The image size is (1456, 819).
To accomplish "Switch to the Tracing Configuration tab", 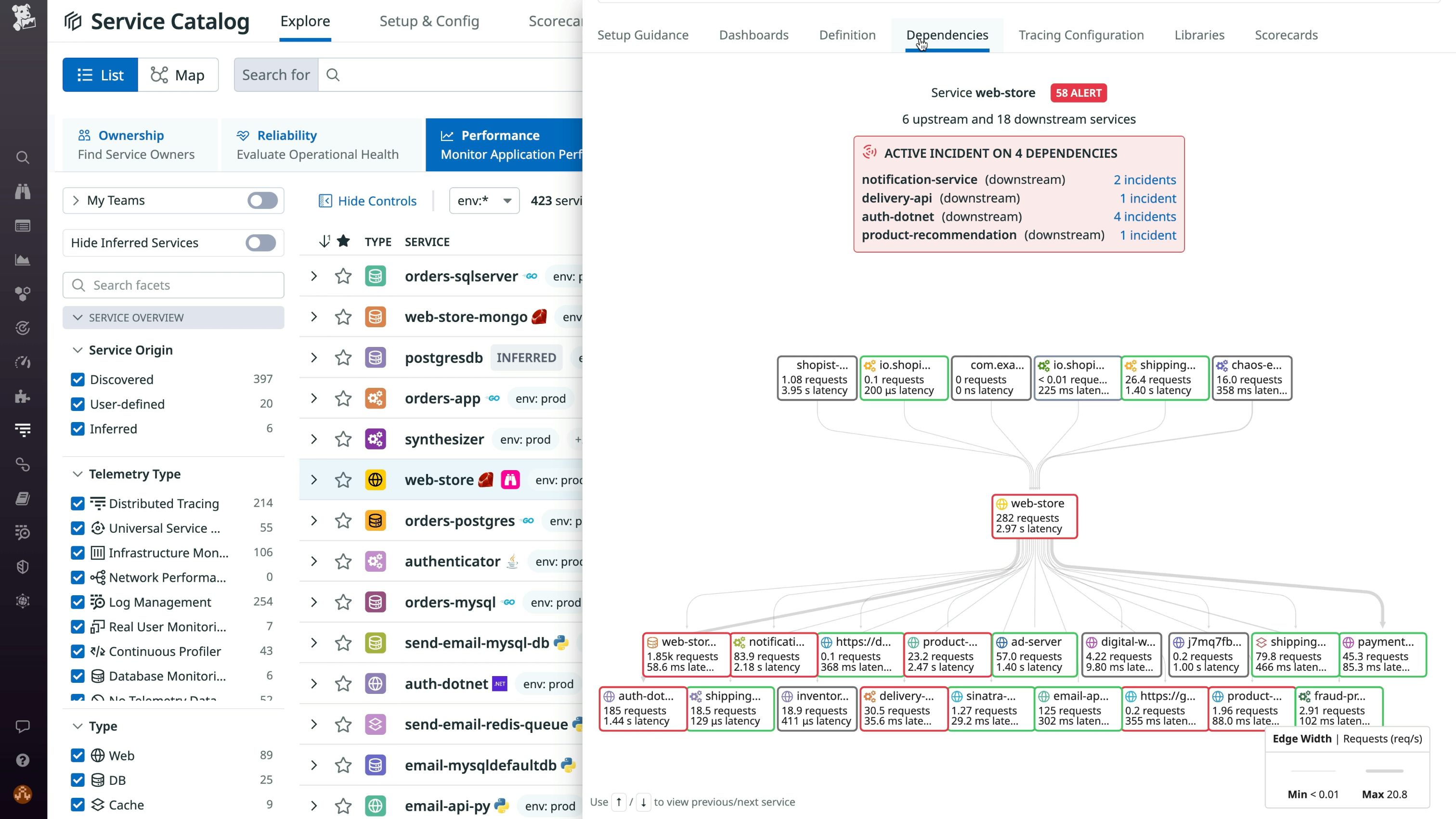I will click(1080, 35).
